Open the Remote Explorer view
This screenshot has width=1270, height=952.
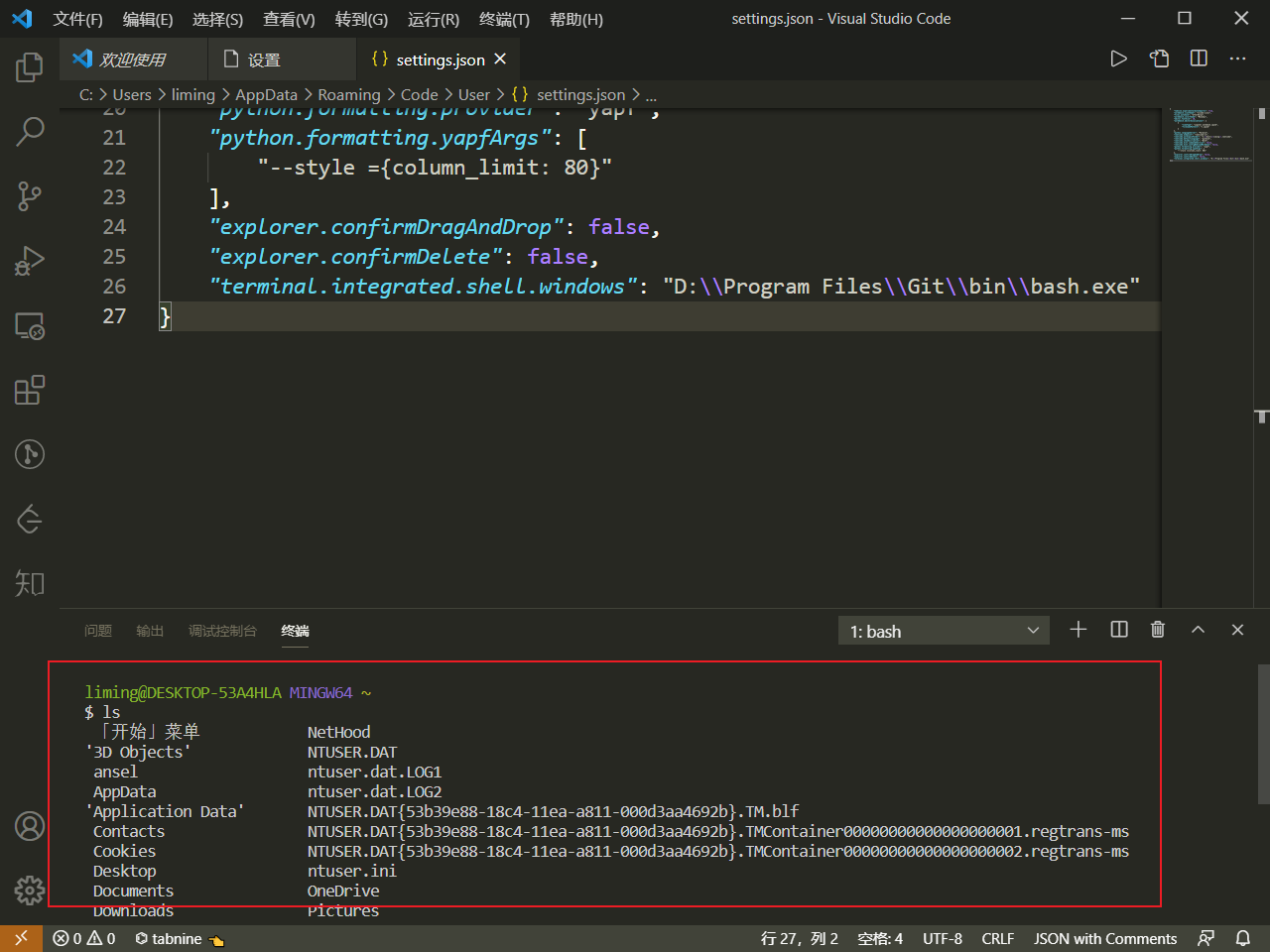(x=29, y=324)
